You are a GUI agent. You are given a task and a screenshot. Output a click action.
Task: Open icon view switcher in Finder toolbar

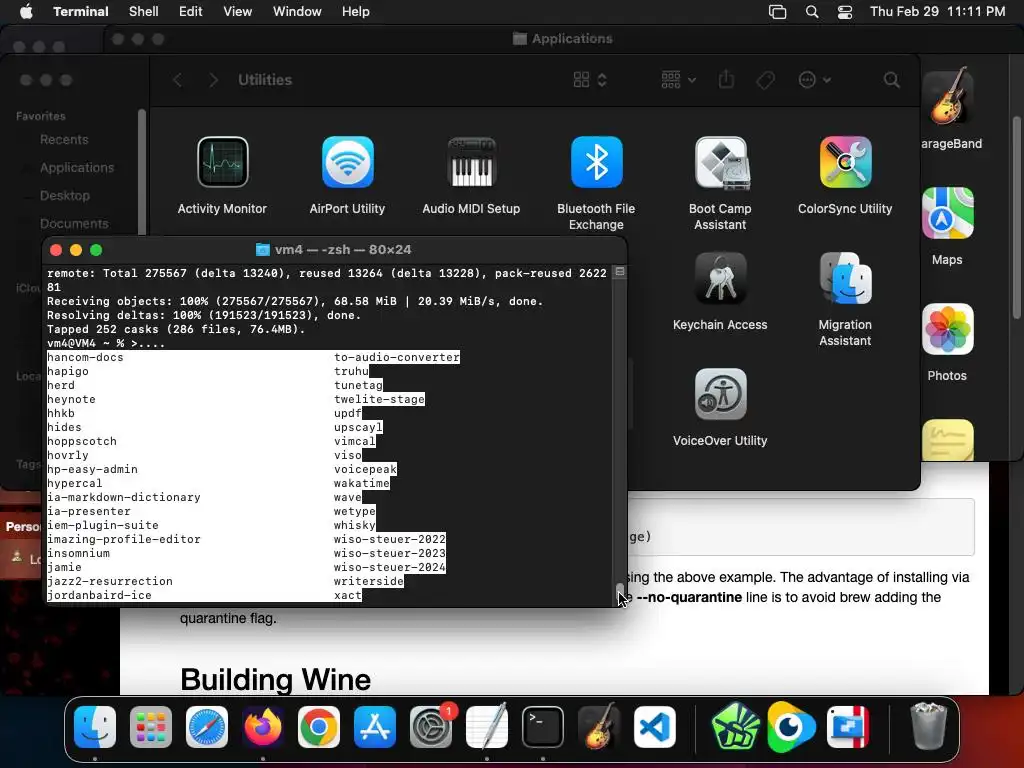coord(590,80)
